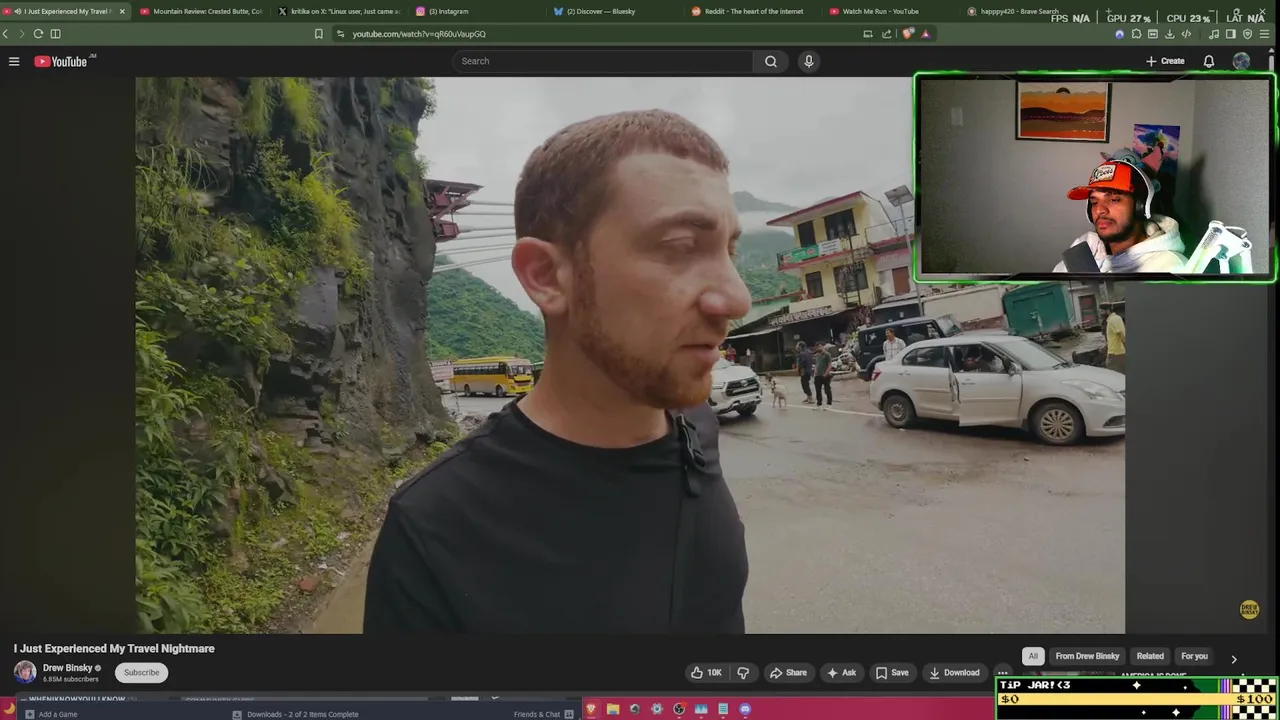Go forward in browser history
The image size is (1280, 720).
coord(21,33)
